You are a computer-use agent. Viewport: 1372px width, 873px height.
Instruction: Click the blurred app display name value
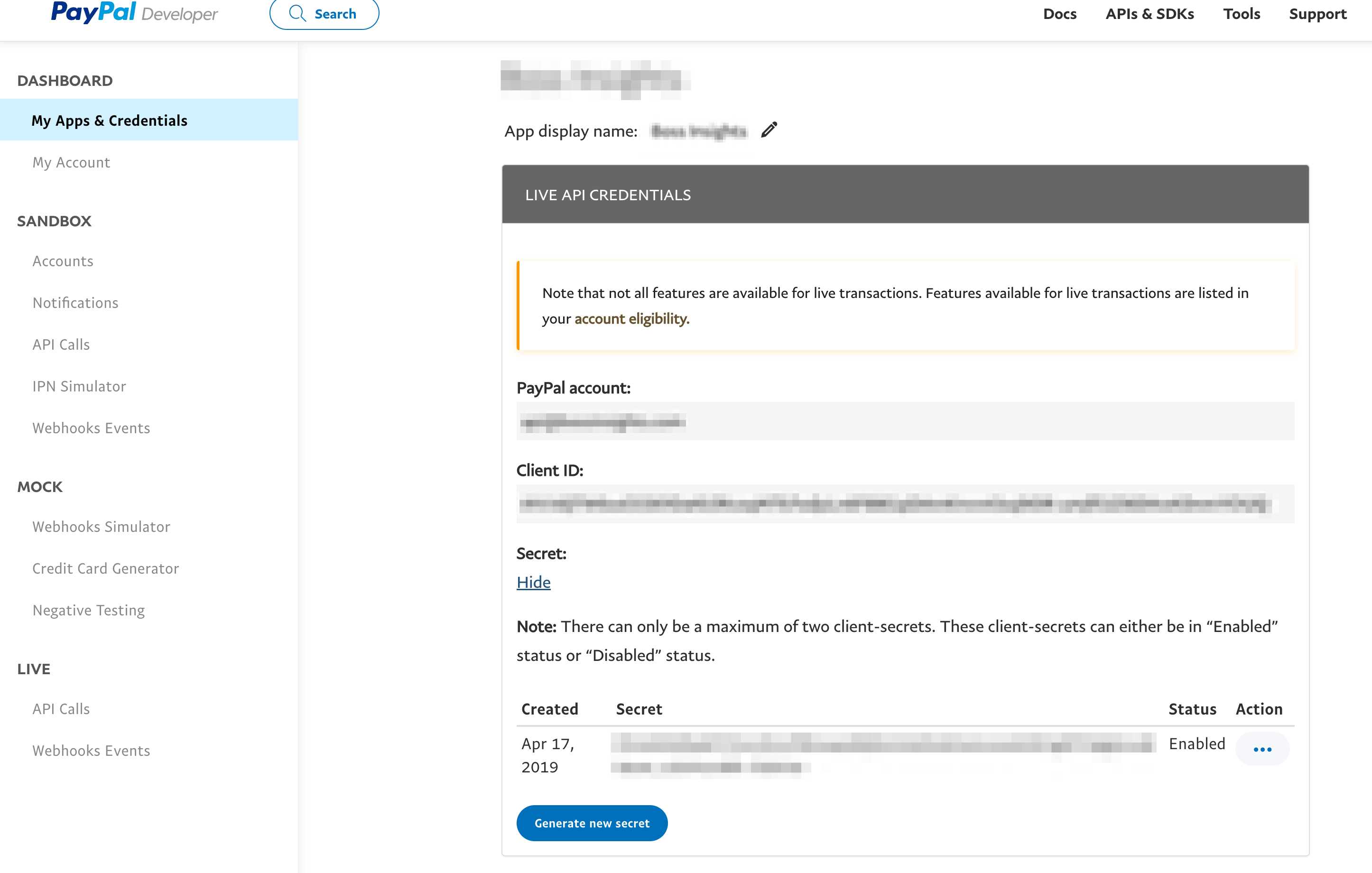pos(698,131)
